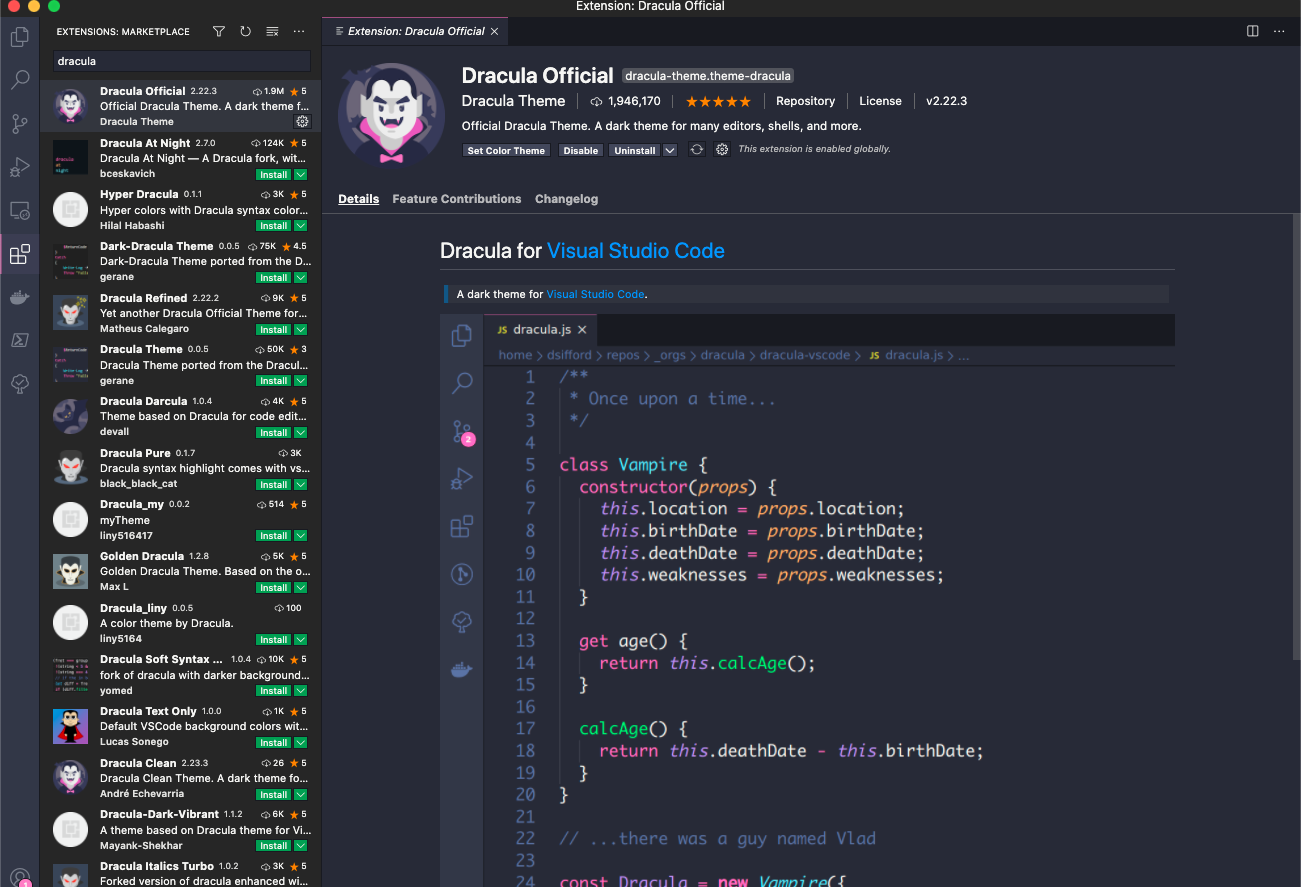Screen dimensions: 1301x887
Task: Click the five-star rating on the Dracula Official page
Action: click(718, 101)
